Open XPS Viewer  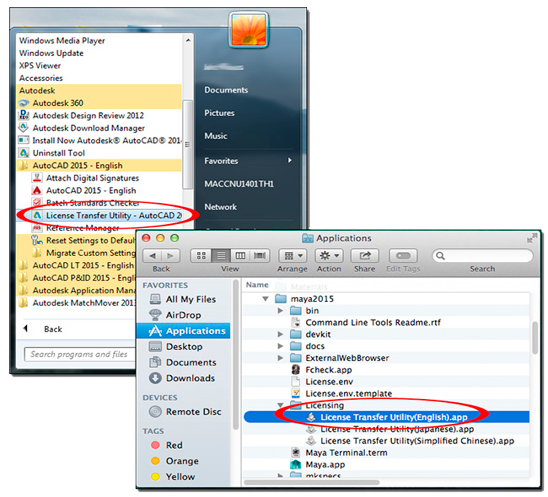(40, 66)
